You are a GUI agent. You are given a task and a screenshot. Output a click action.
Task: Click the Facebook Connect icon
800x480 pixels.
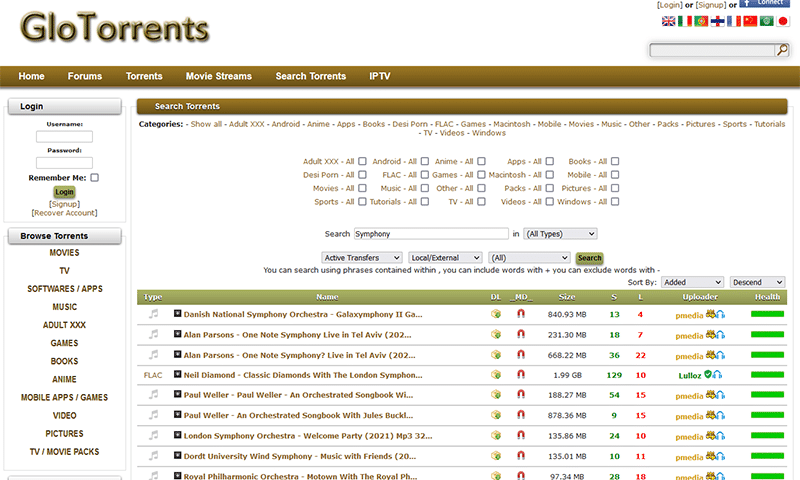(764, 3)
